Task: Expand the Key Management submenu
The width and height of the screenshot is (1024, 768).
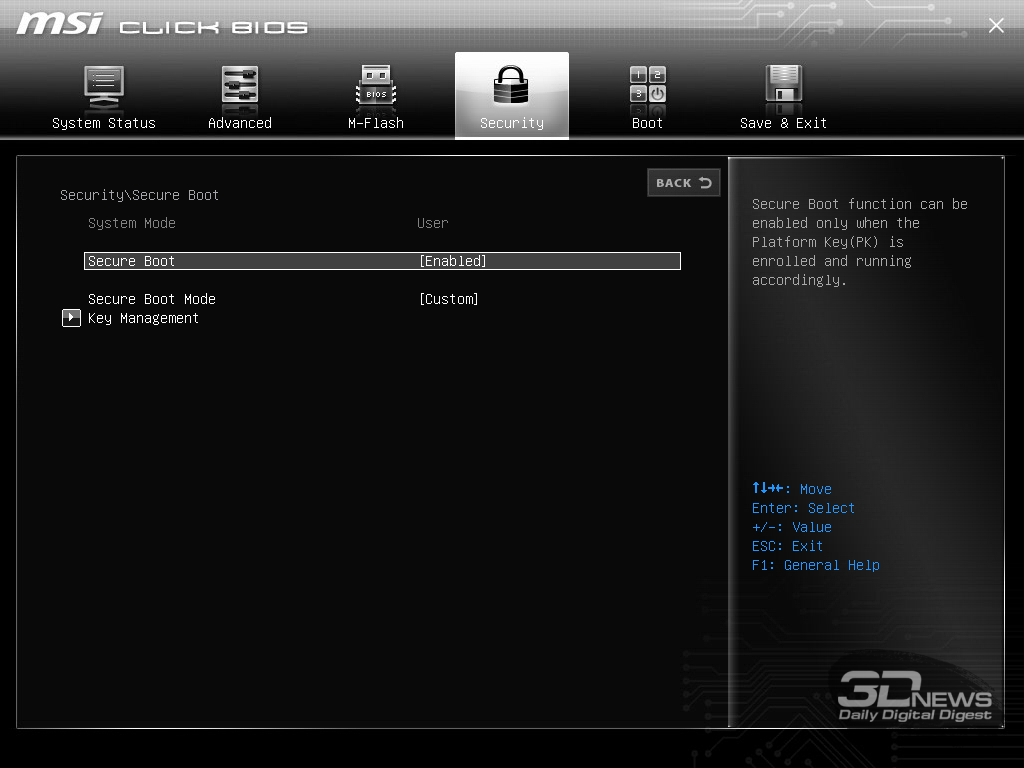Action: coord(143,318)
